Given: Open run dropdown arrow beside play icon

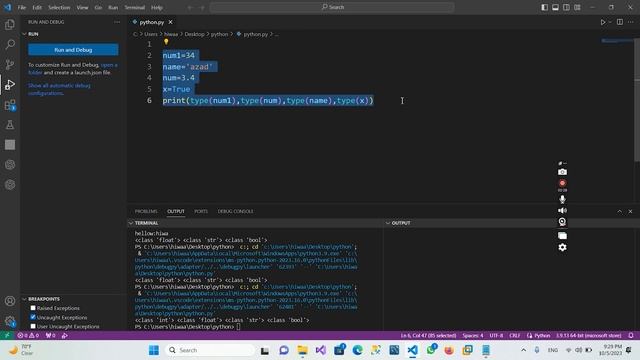Looking at the screenshot, I should pyautogui.click(x=610, y=22).
